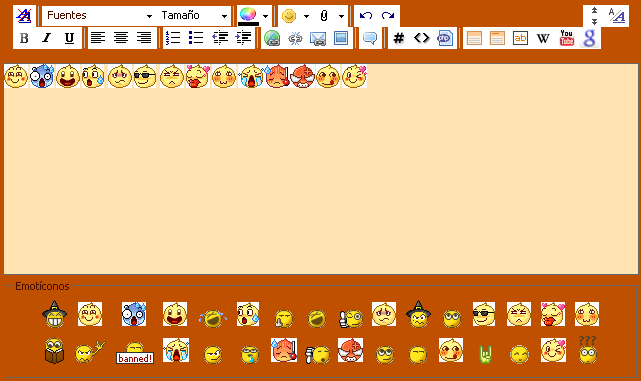641x381 pixels.
Task: Insert the green rock-hand emoticon
Action: click(x=486, y=354)
